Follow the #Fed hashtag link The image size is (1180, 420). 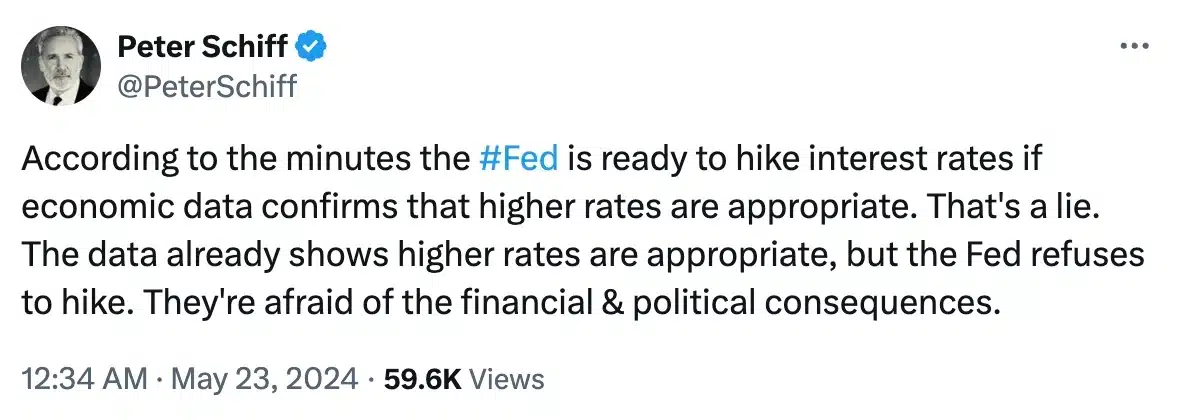click(x=518, y=160)
